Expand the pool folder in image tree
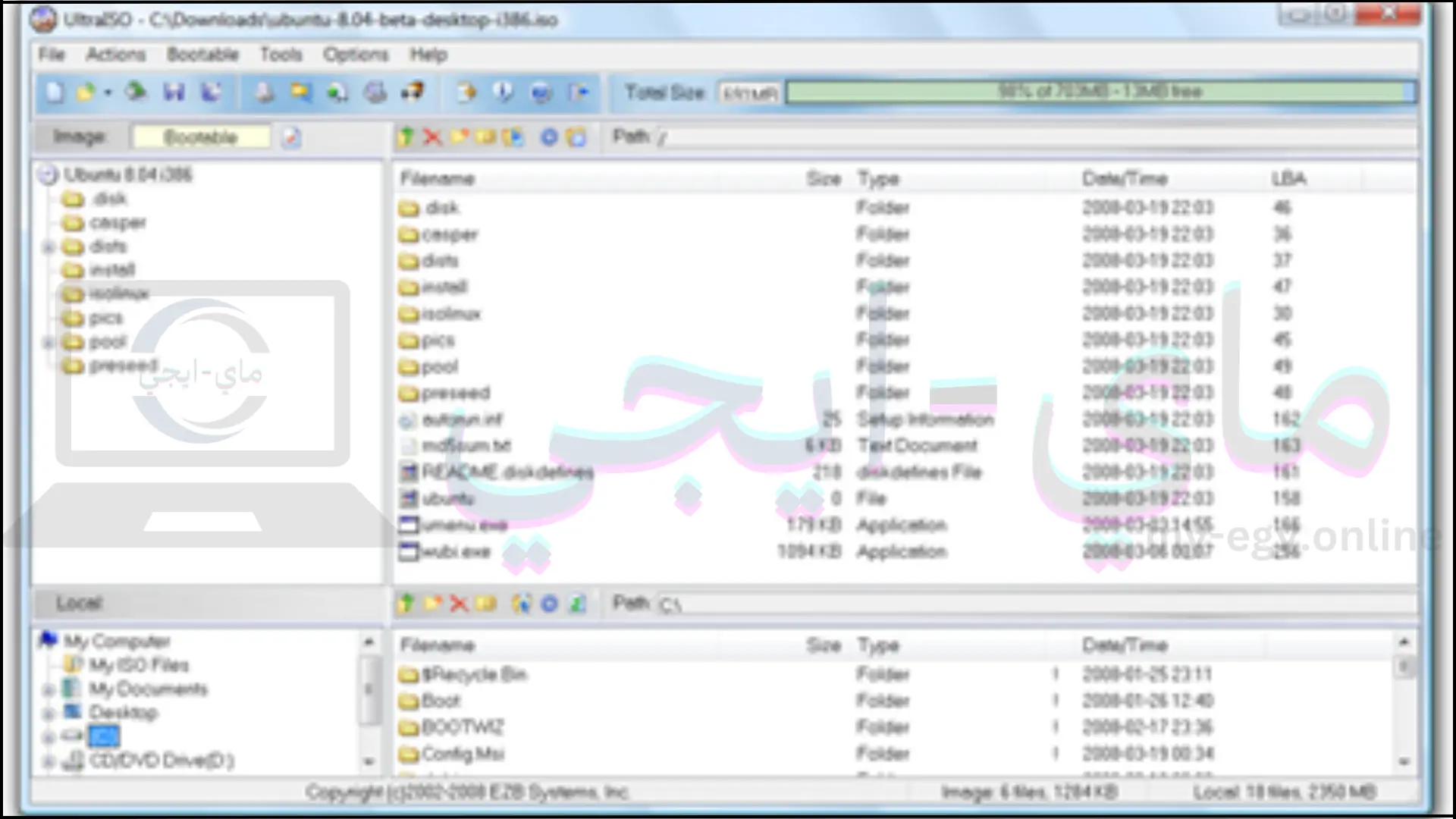1456x819 pixels. [x=49, y=342]
